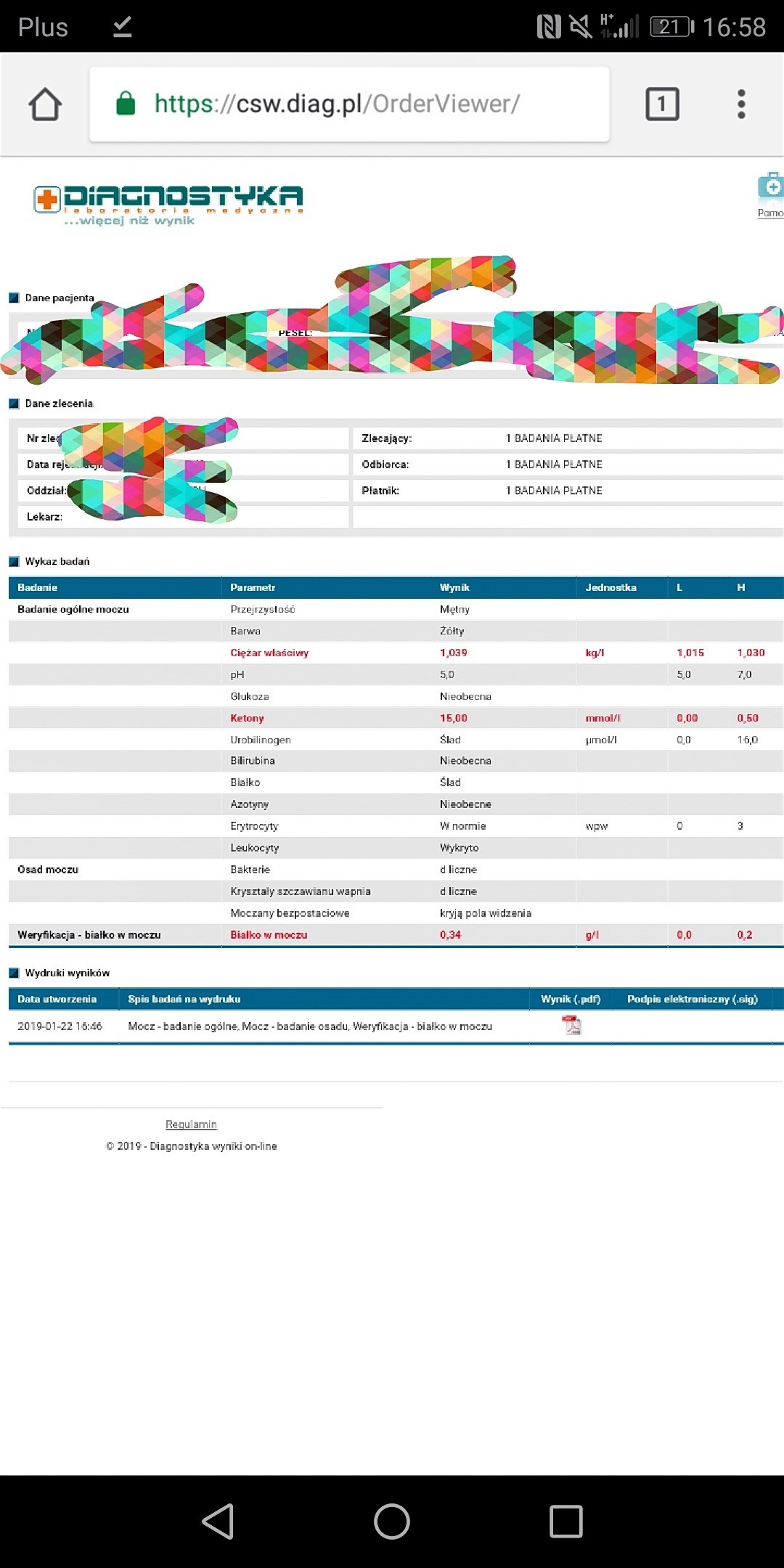Image resolution: width=784 pixels, height=1568 pixels.
Task: Select the Wydruki wyników section heading
Action: (x=67, y=973)
